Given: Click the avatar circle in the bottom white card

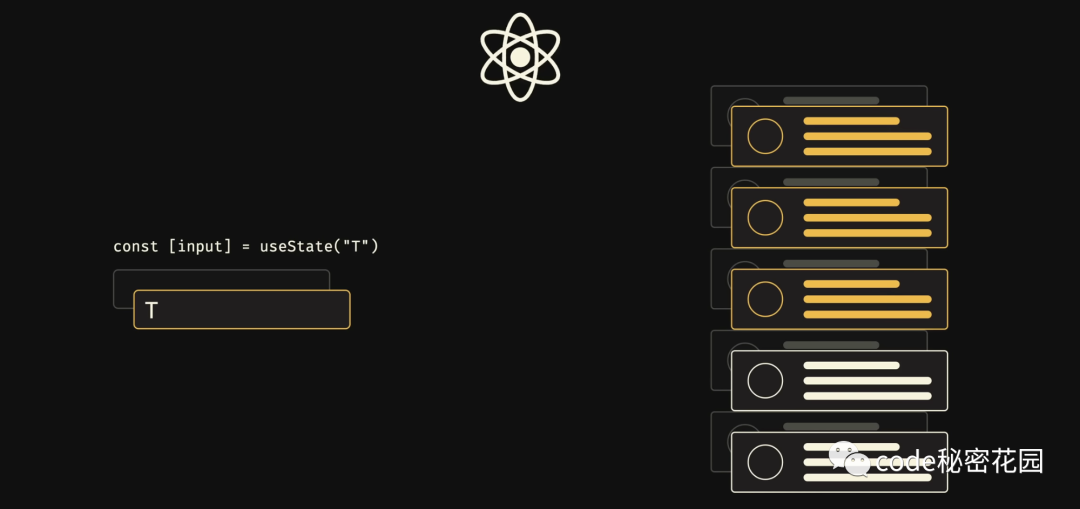Looking at the screenshot, I should 765,462.
